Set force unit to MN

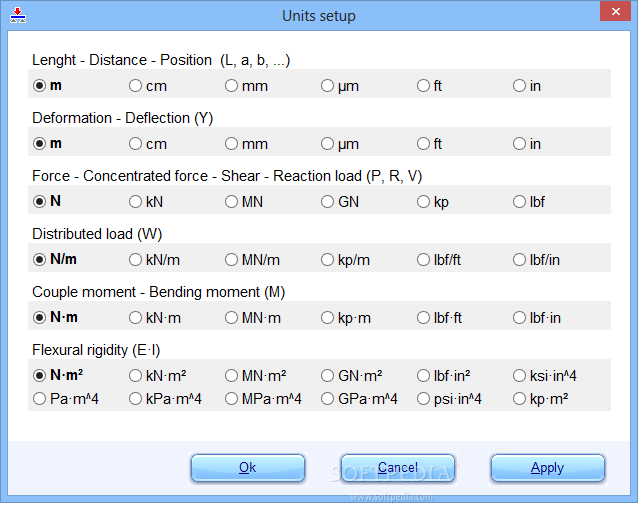pos(244,201)
